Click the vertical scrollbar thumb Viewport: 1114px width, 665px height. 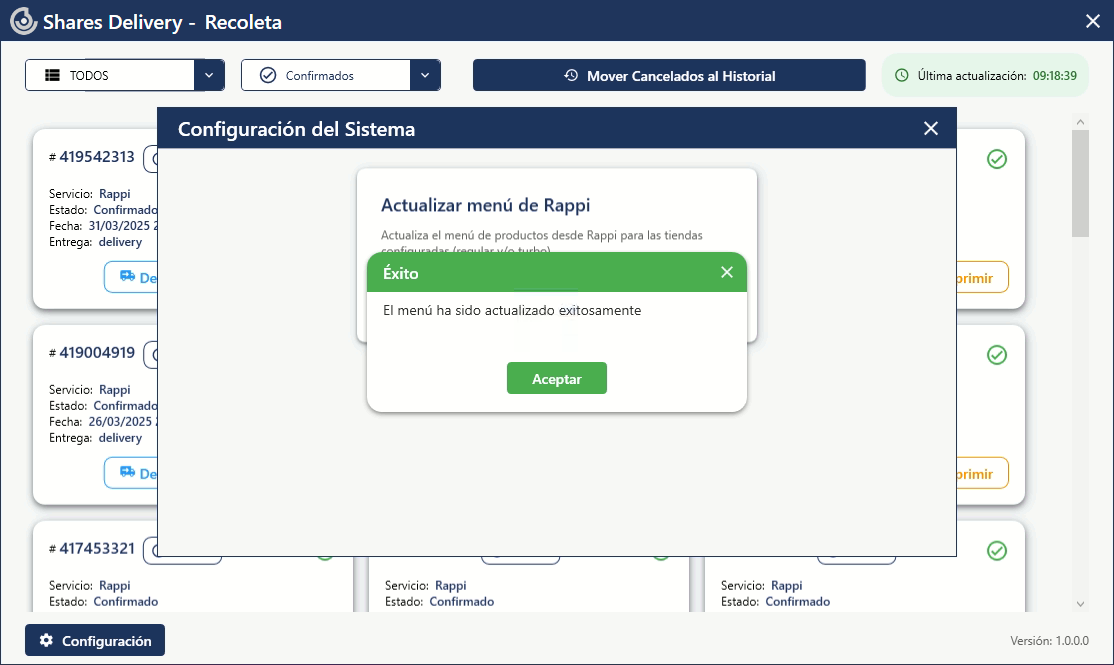(x=1080, y=183)
